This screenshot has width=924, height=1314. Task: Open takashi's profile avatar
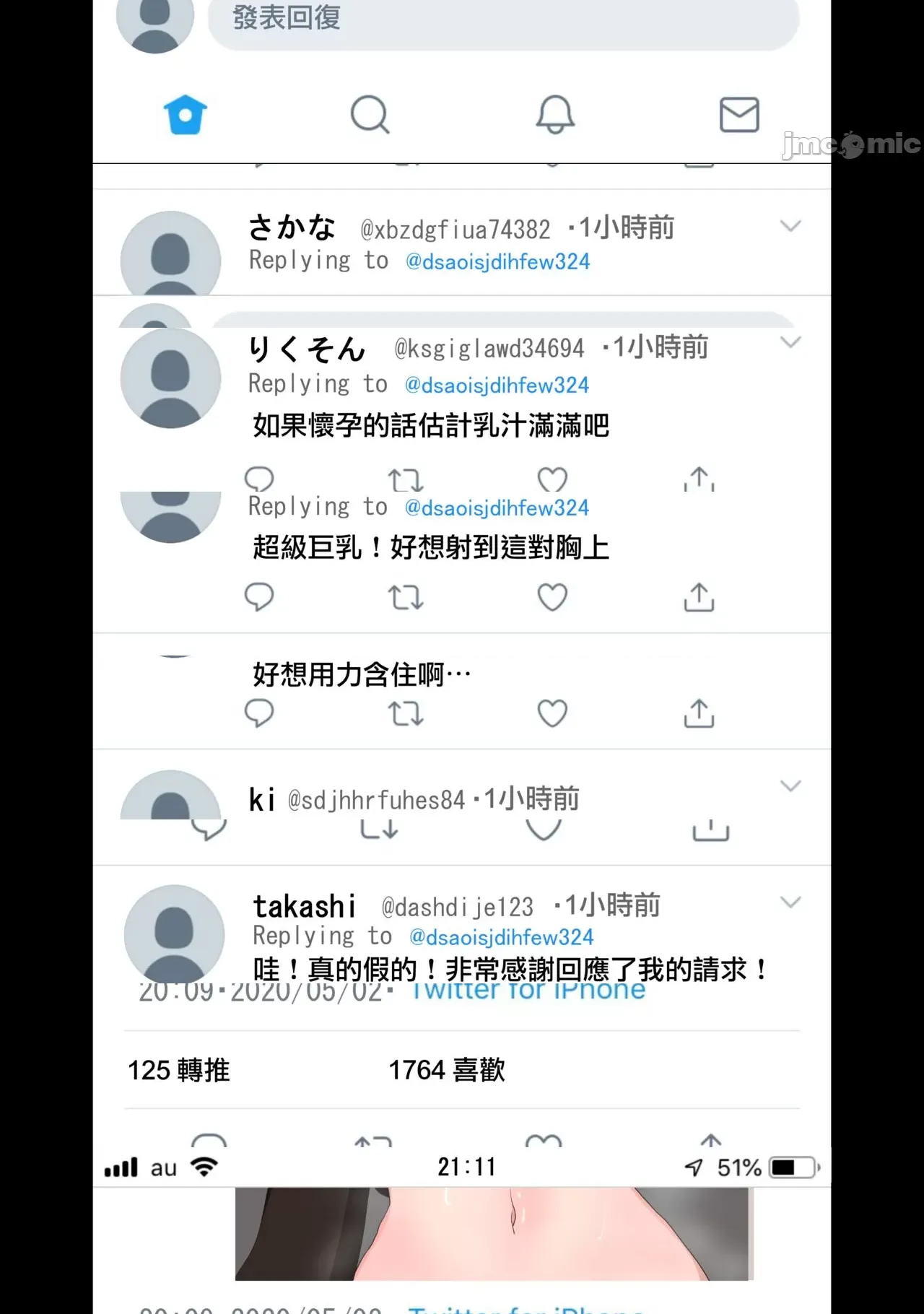point(174,934)
